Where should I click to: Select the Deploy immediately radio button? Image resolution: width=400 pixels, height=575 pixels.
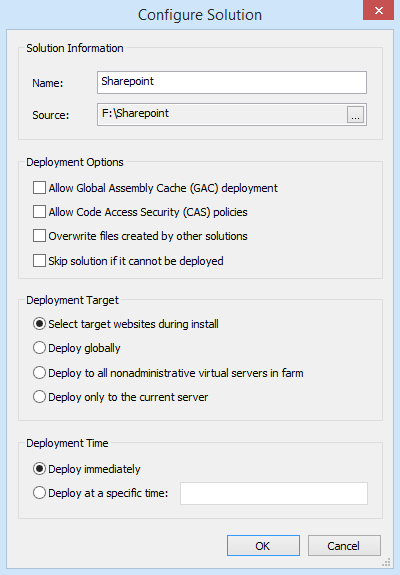(x=39, y=469)
